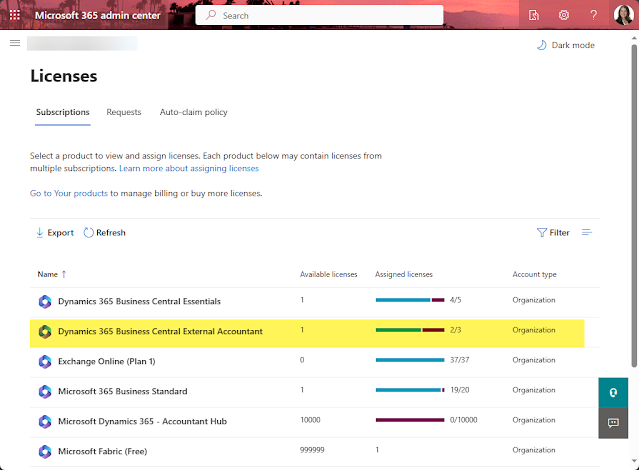Click the Refresh circular arrow icon
The height and width of the screenshot is (470, 639).
click(88, 233)
